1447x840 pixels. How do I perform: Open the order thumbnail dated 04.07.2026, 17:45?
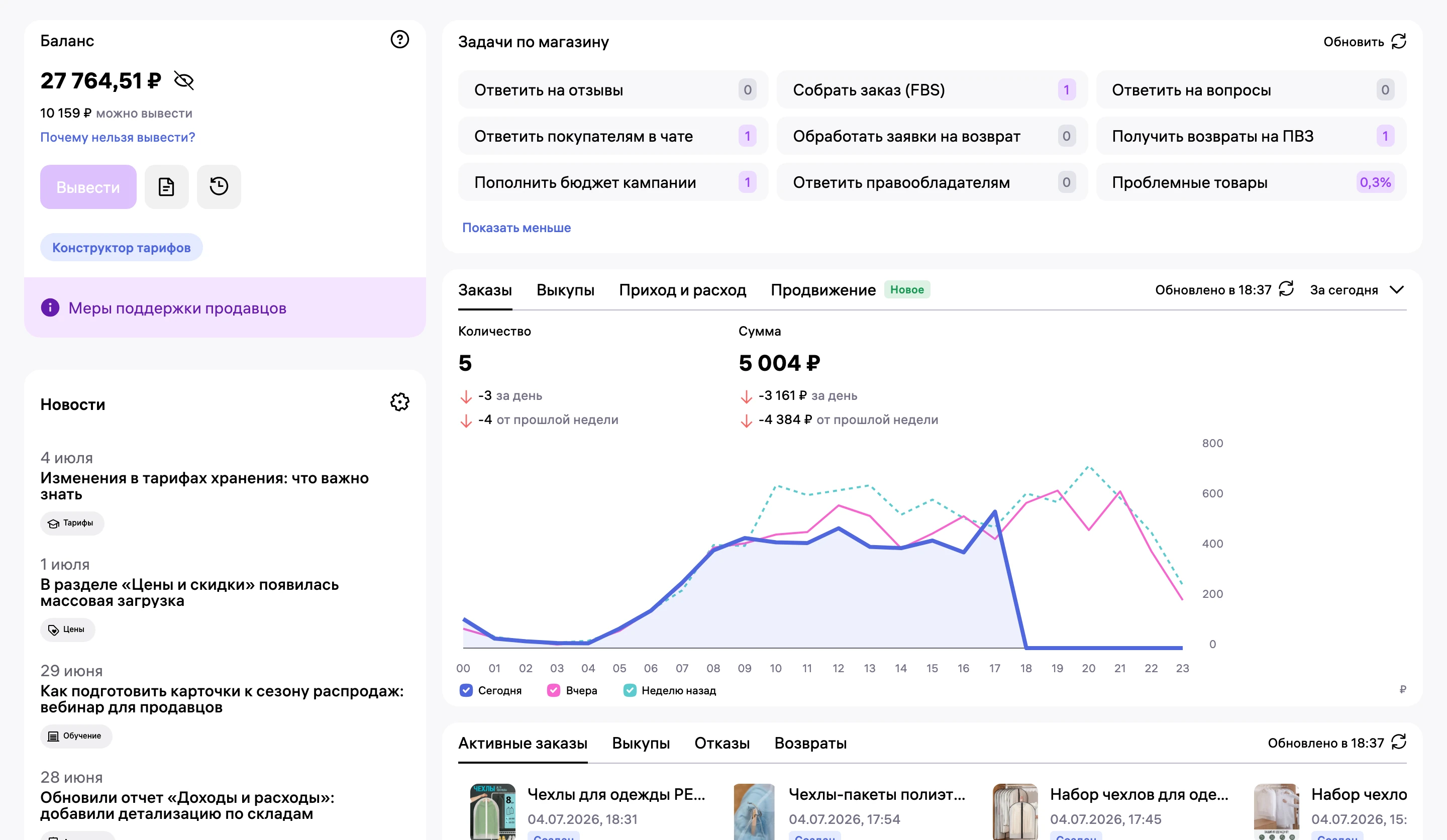click(1015, 812)
